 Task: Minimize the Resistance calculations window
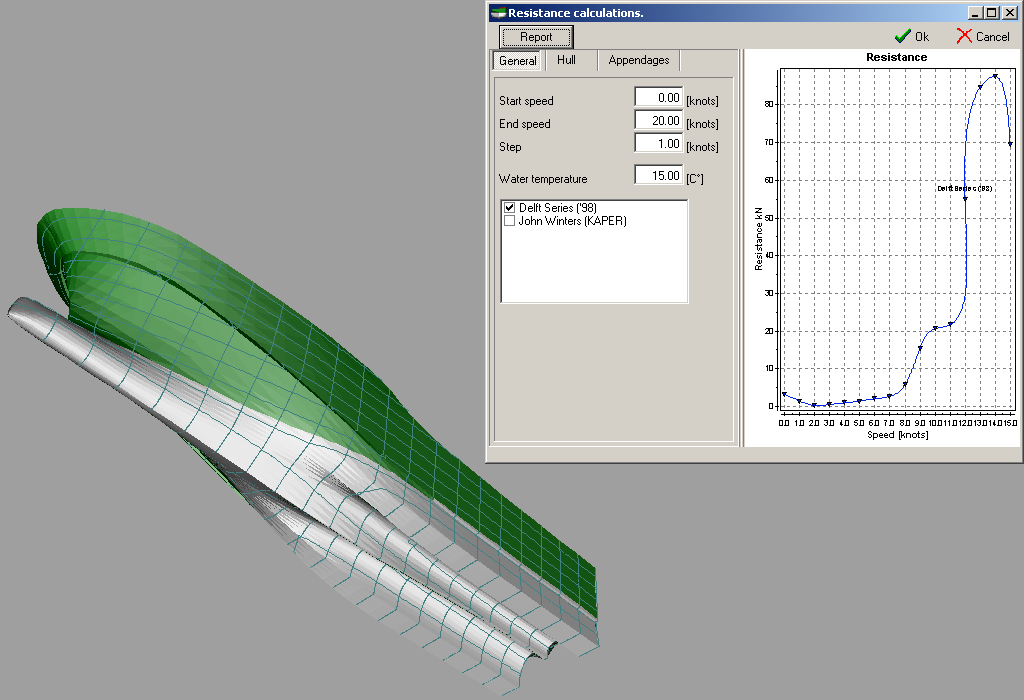tap(975, 12)
